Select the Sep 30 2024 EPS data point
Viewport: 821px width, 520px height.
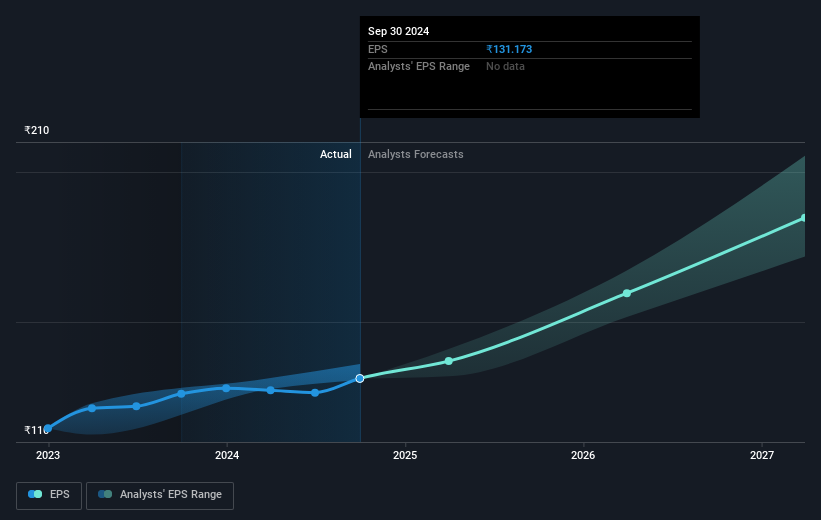tap(360, 378)
